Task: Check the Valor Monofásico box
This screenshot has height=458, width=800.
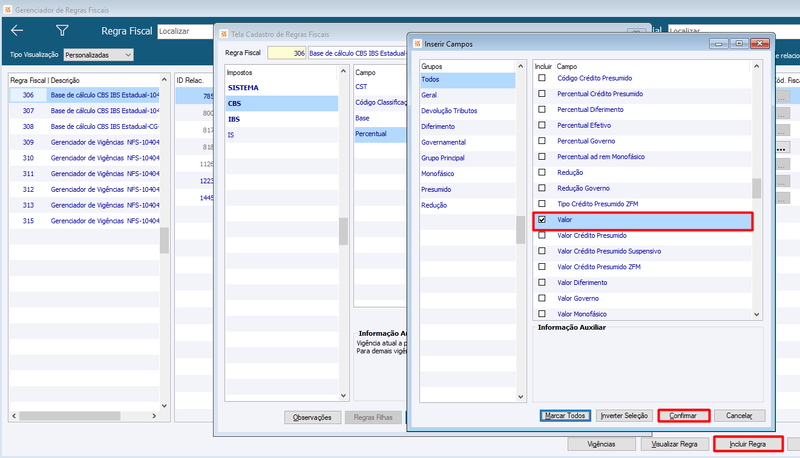Action: 542,314
